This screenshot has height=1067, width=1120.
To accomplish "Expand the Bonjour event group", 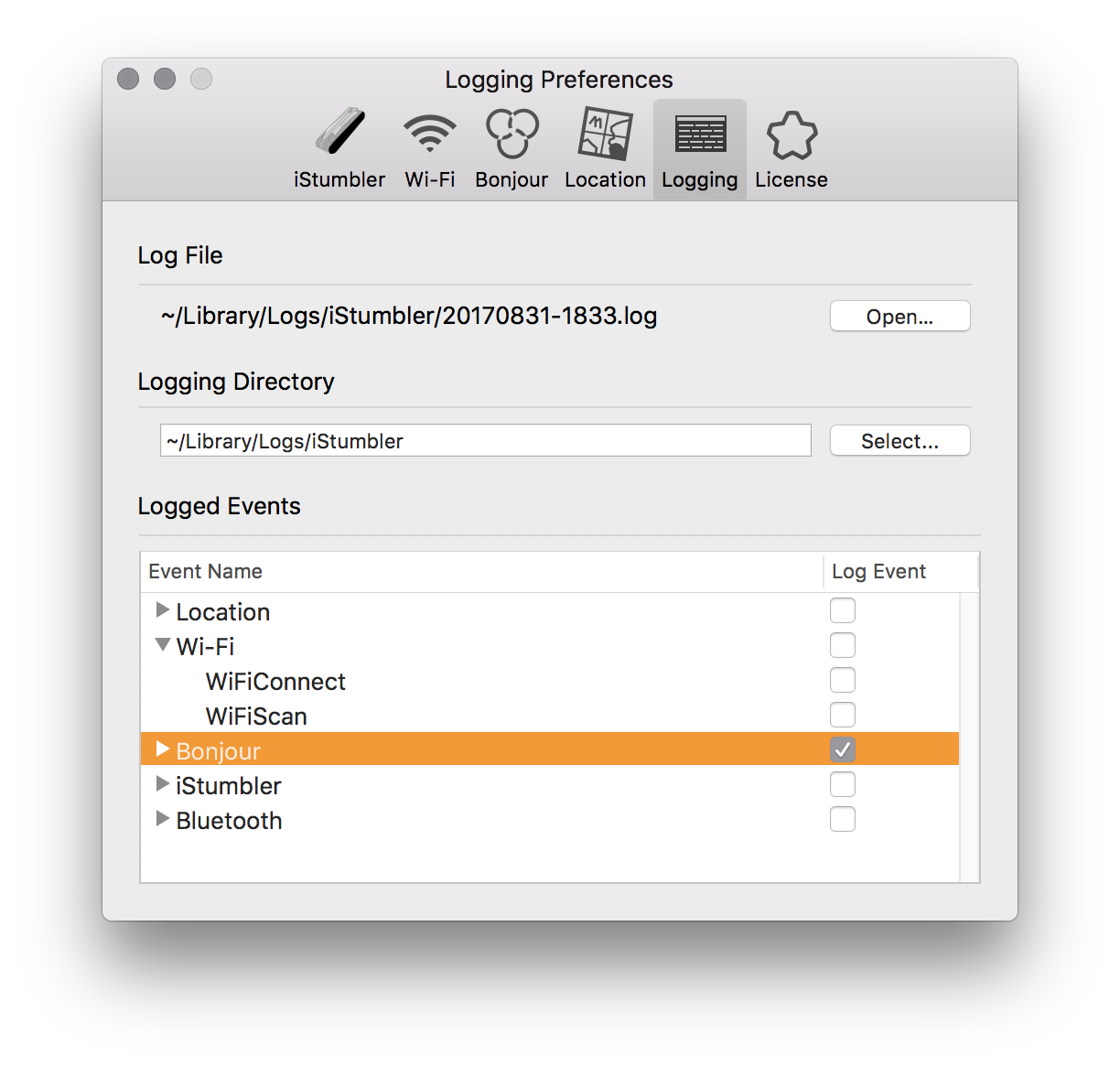I will pyautogui.click(x=163, y=749).
